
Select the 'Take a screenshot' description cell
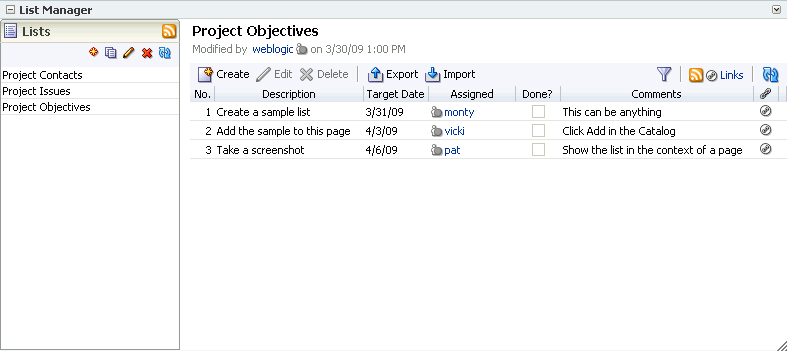click(260, 150)
